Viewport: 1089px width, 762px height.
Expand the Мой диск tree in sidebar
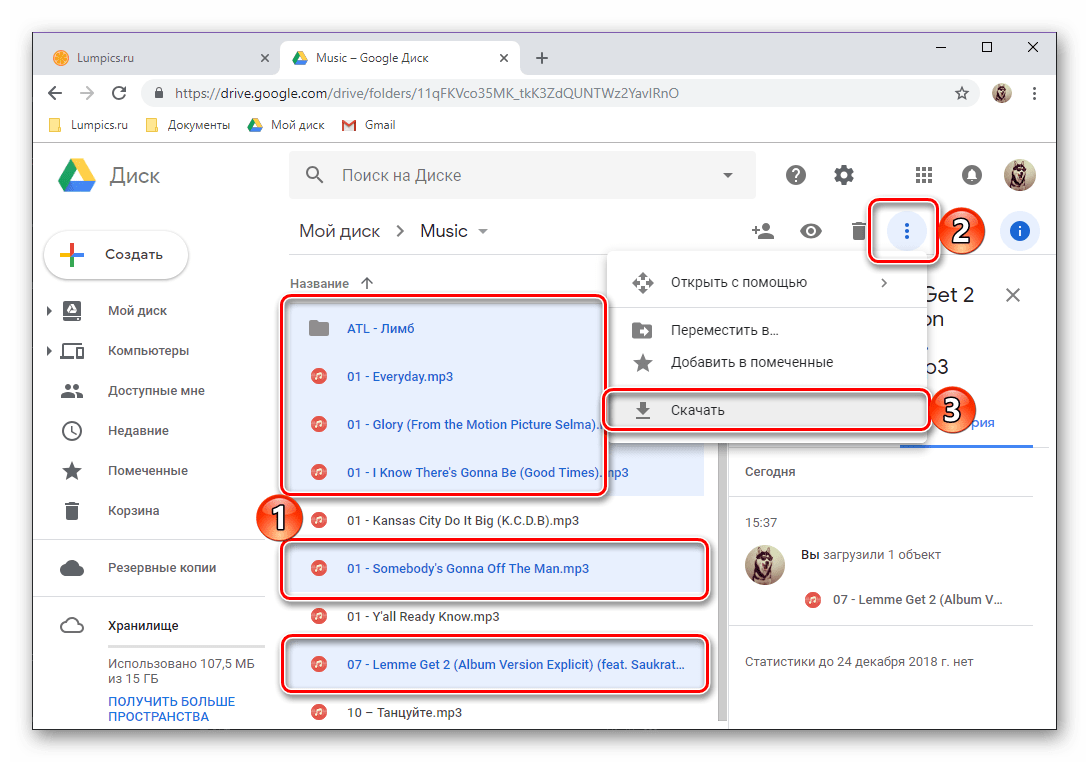49,311
